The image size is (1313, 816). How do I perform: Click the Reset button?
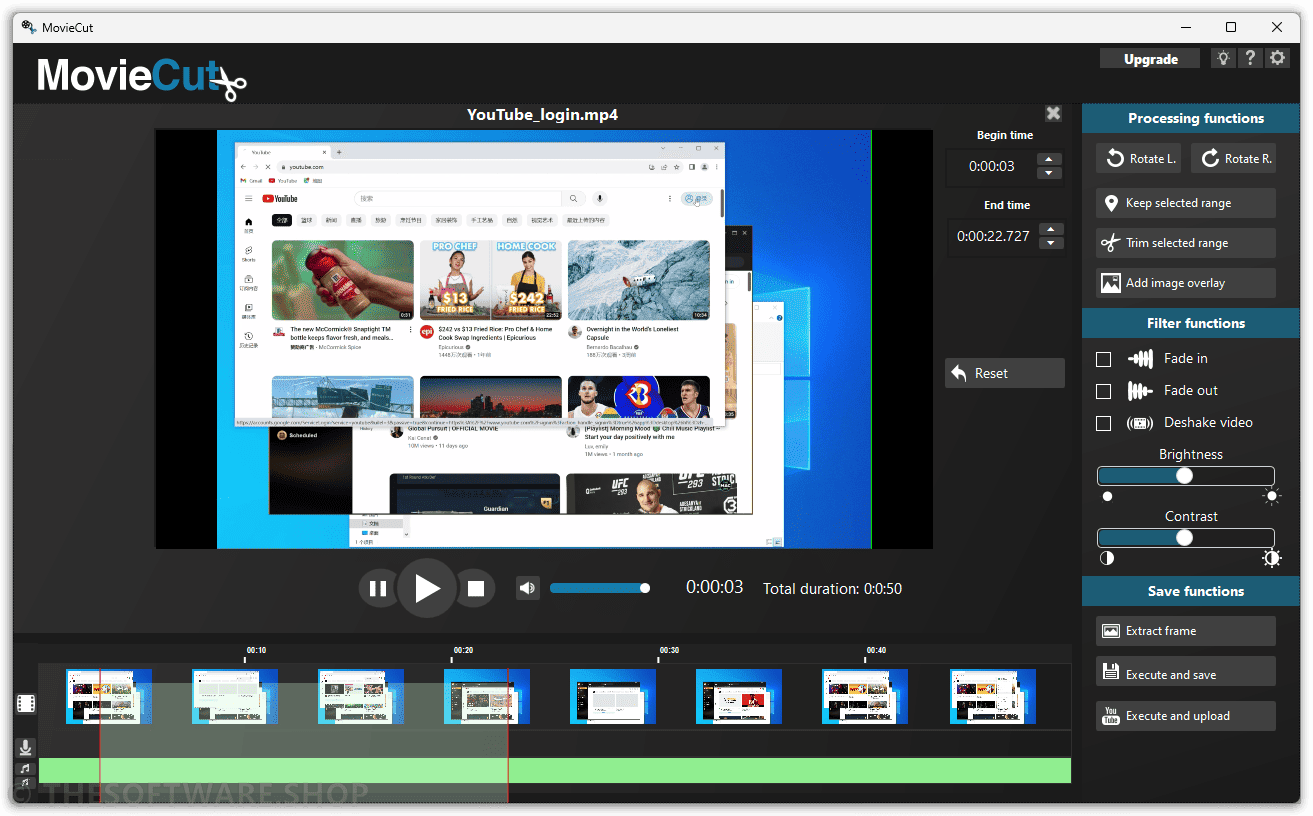[1005, 373]
